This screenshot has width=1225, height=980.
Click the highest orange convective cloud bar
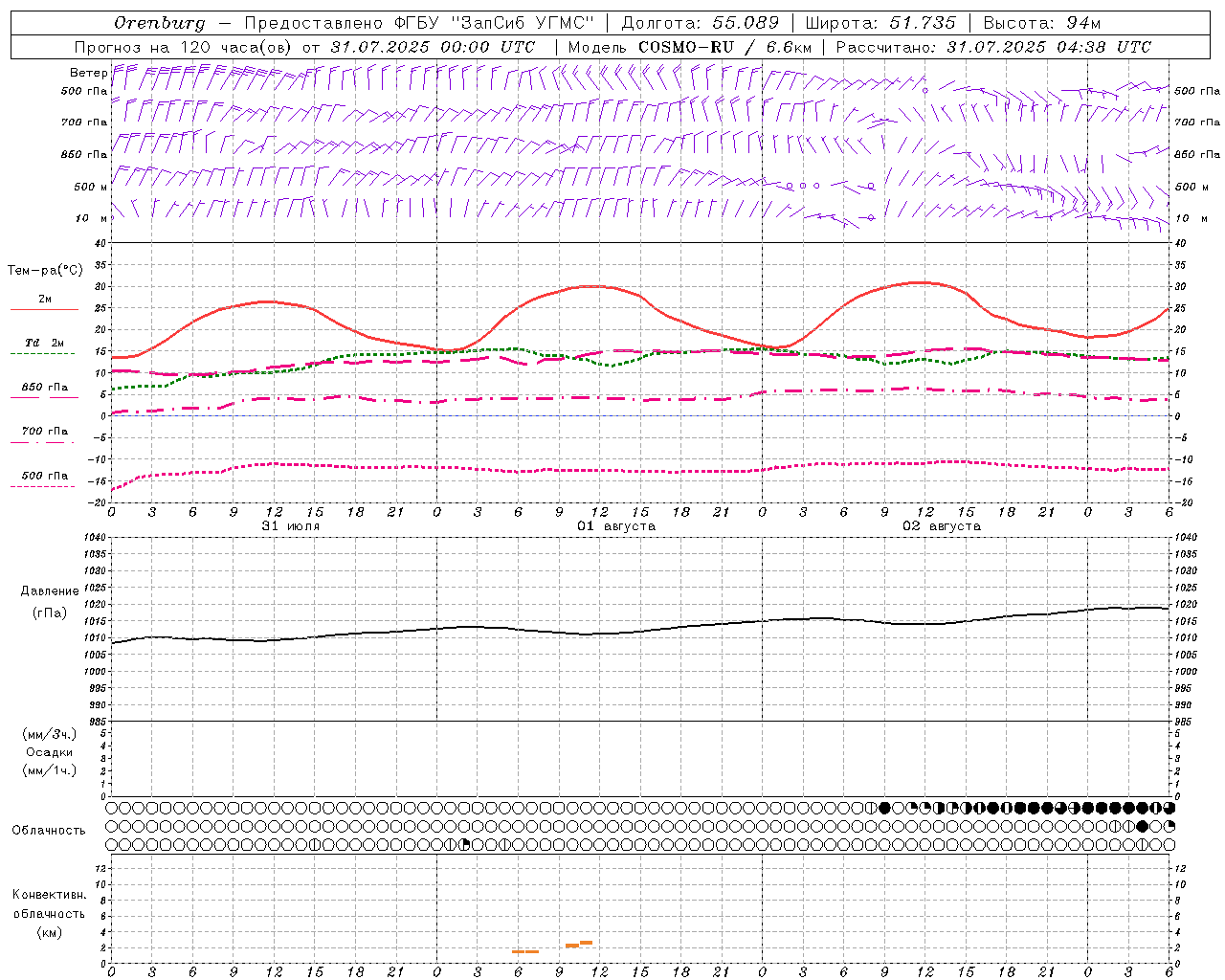[586, 943]
